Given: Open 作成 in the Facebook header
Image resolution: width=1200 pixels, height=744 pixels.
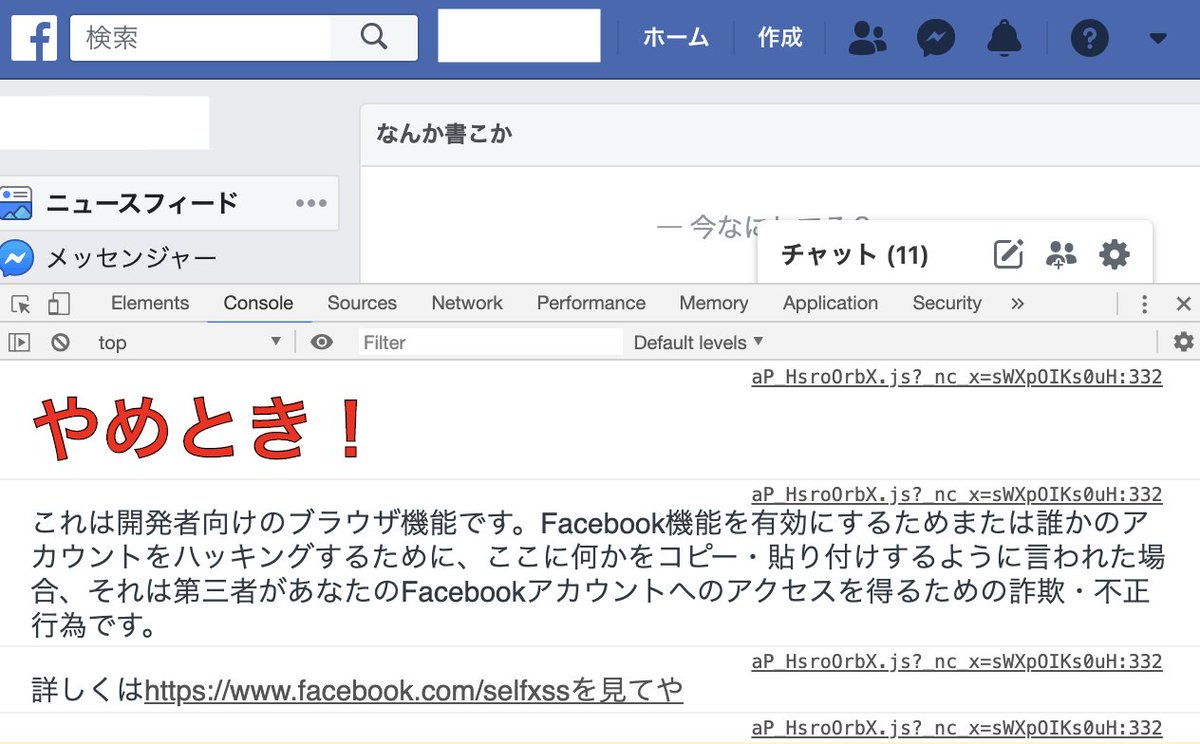Looking at the screenshot, I should coord(780,38).
